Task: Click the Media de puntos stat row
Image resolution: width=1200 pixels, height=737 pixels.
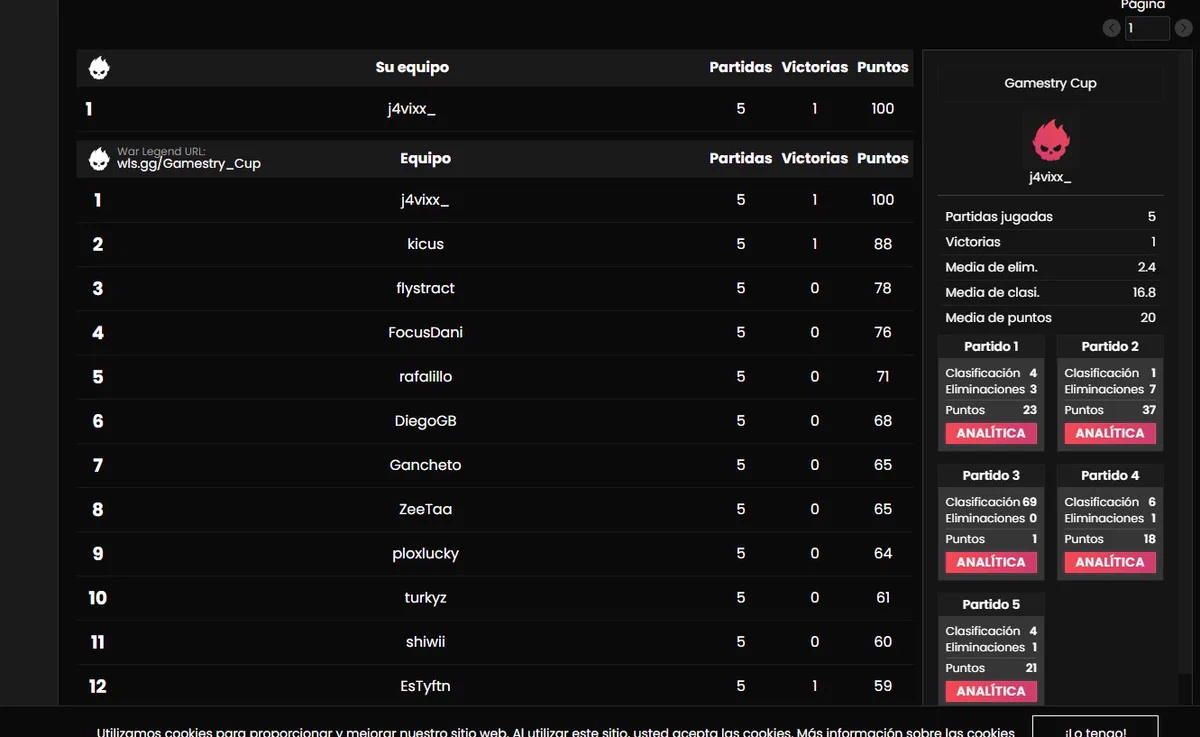Action: (1050, 317)
